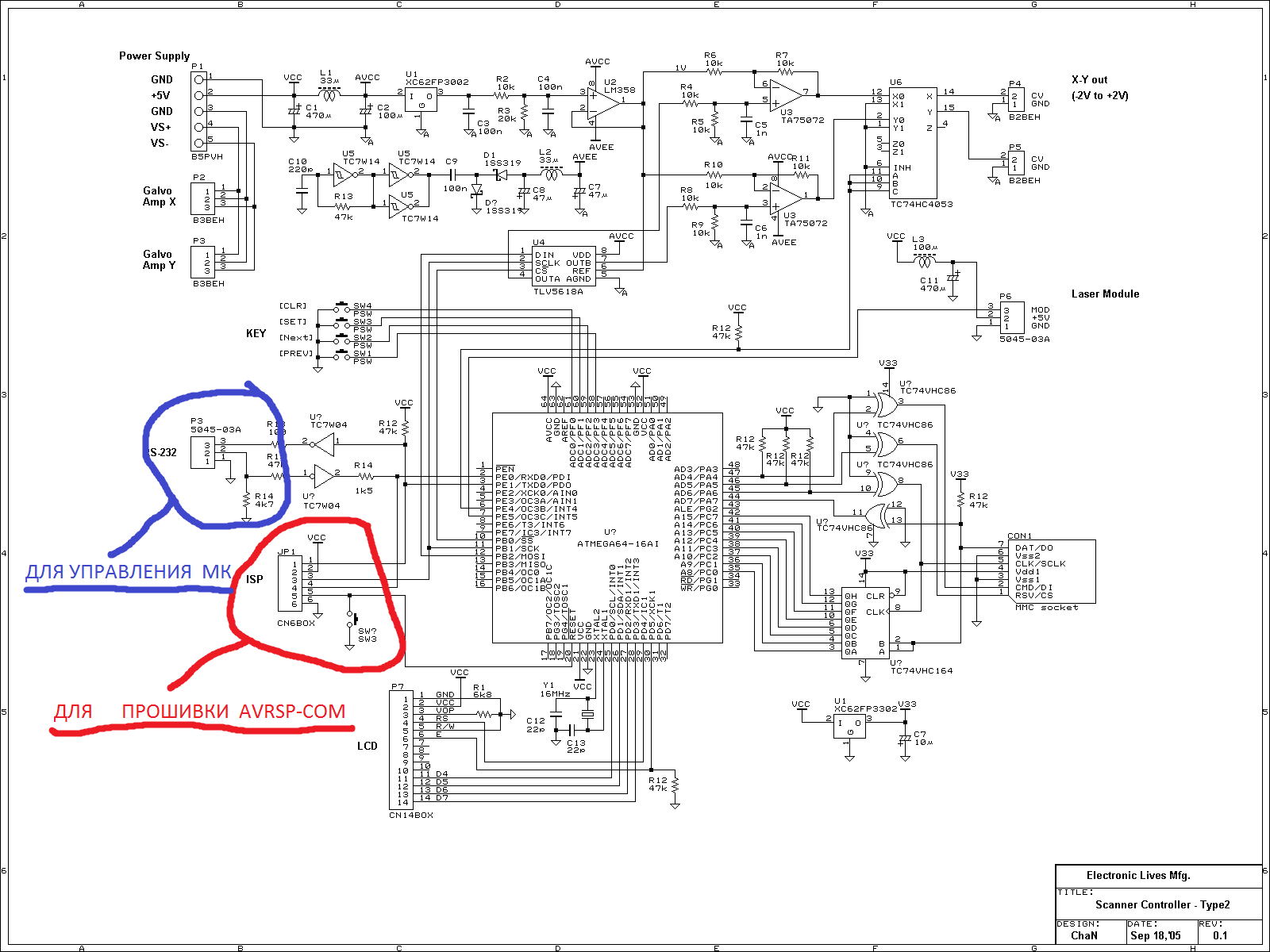The image size is (1270, 952).
Task: Select the 'DESIGN:' field label
Action: pyautogui.click(x=1078, y=923)
